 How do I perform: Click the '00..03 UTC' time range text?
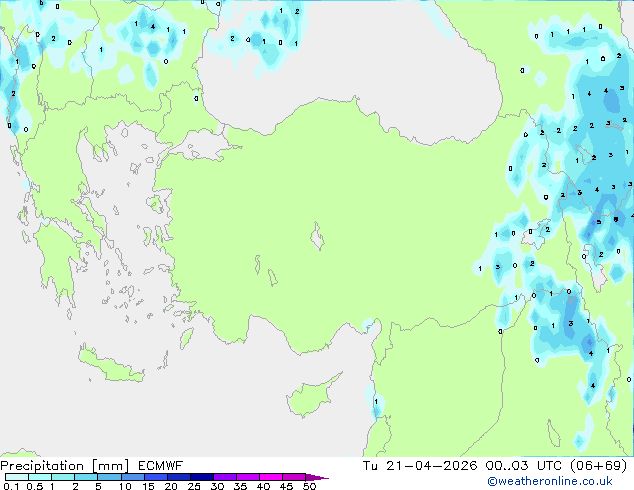click(x=524, y=466)
